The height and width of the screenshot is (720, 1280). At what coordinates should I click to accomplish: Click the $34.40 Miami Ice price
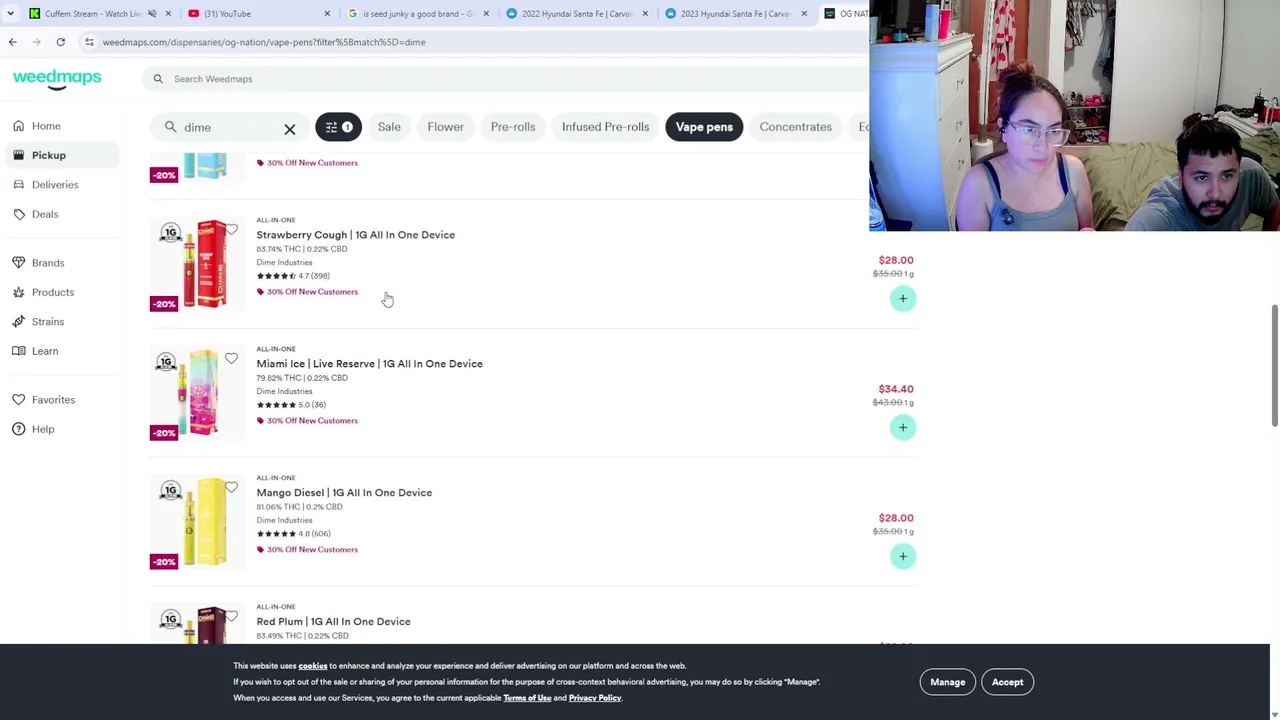896,389
